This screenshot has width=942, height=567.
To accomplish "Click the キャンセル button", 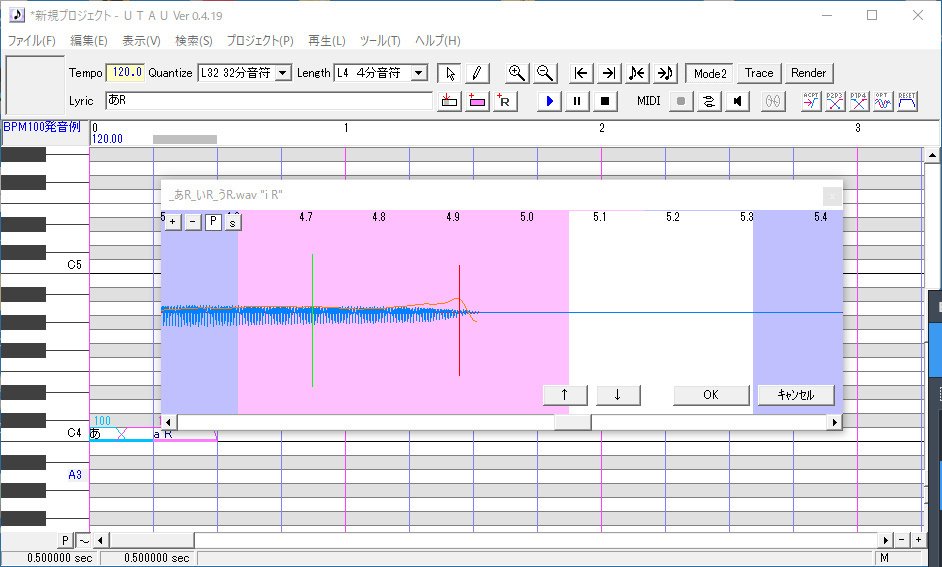I will pyautogui.click(x=796, y=395).
